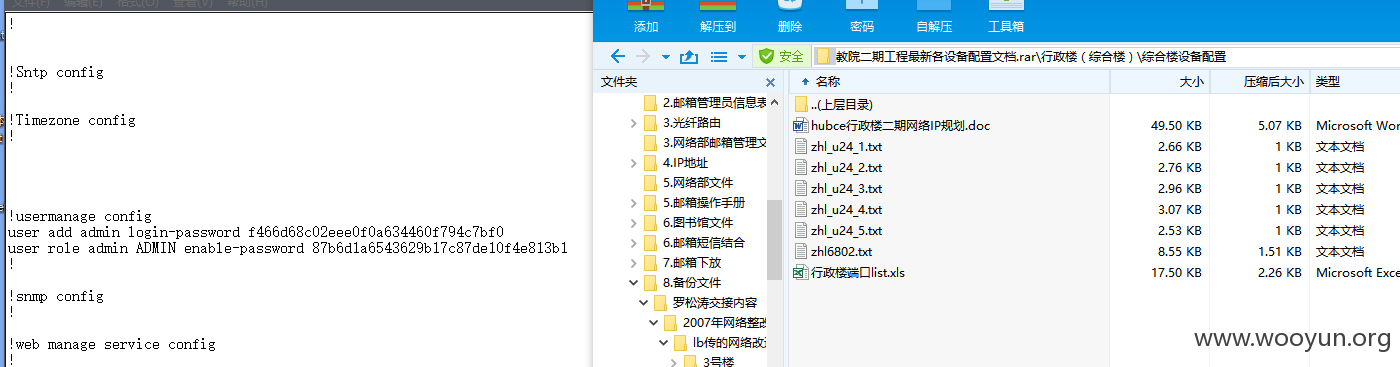
Task: Expand the 5.邮箱操作手册 tree folder
Action: click(633, 202)
